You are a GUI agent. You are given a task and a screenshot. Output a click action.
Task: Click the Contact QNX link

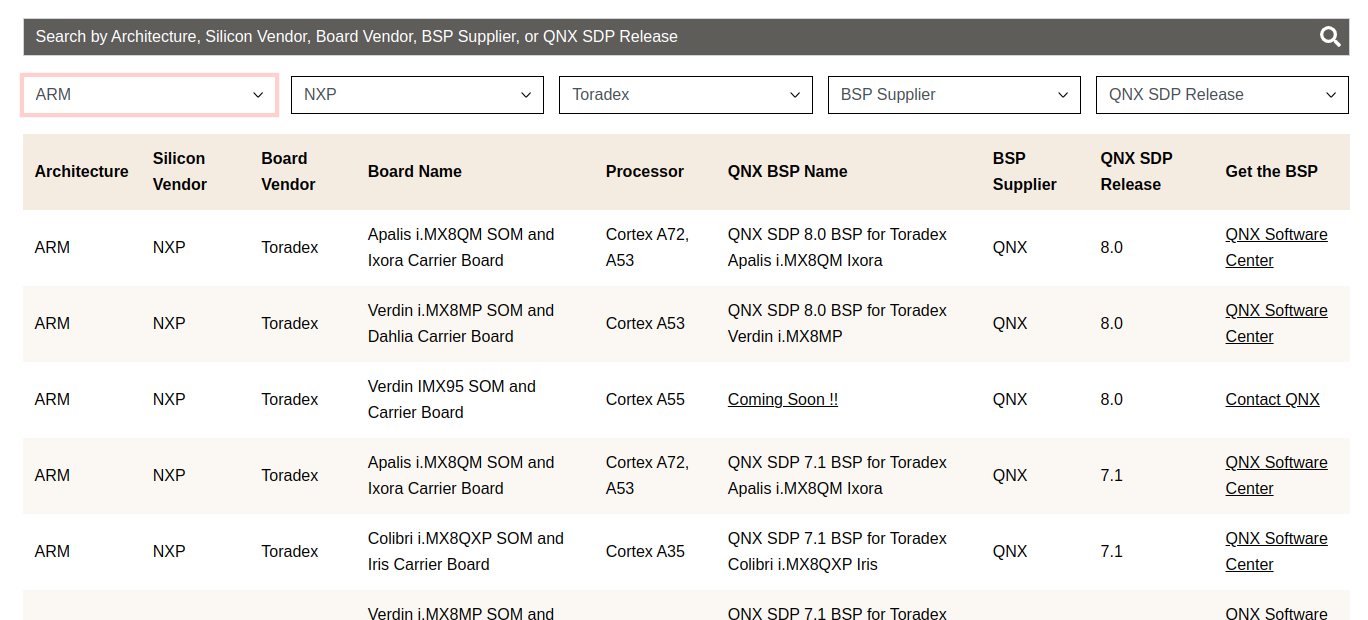(1272, 399)
